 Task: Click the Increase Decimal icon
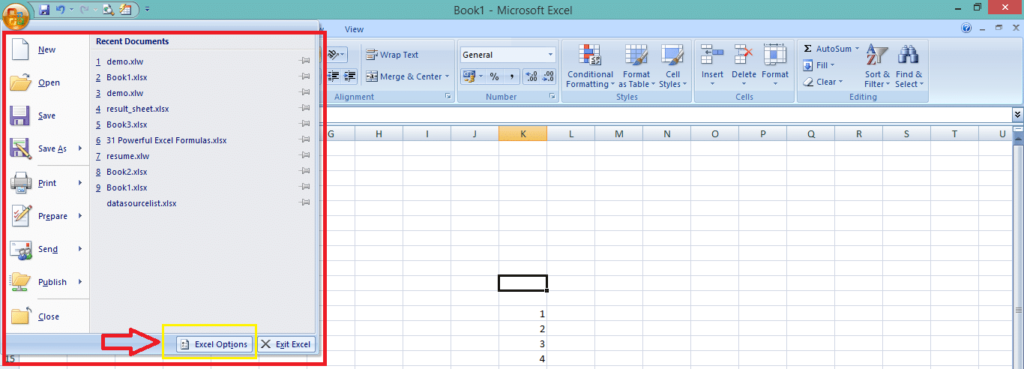[x=532, y=76]
